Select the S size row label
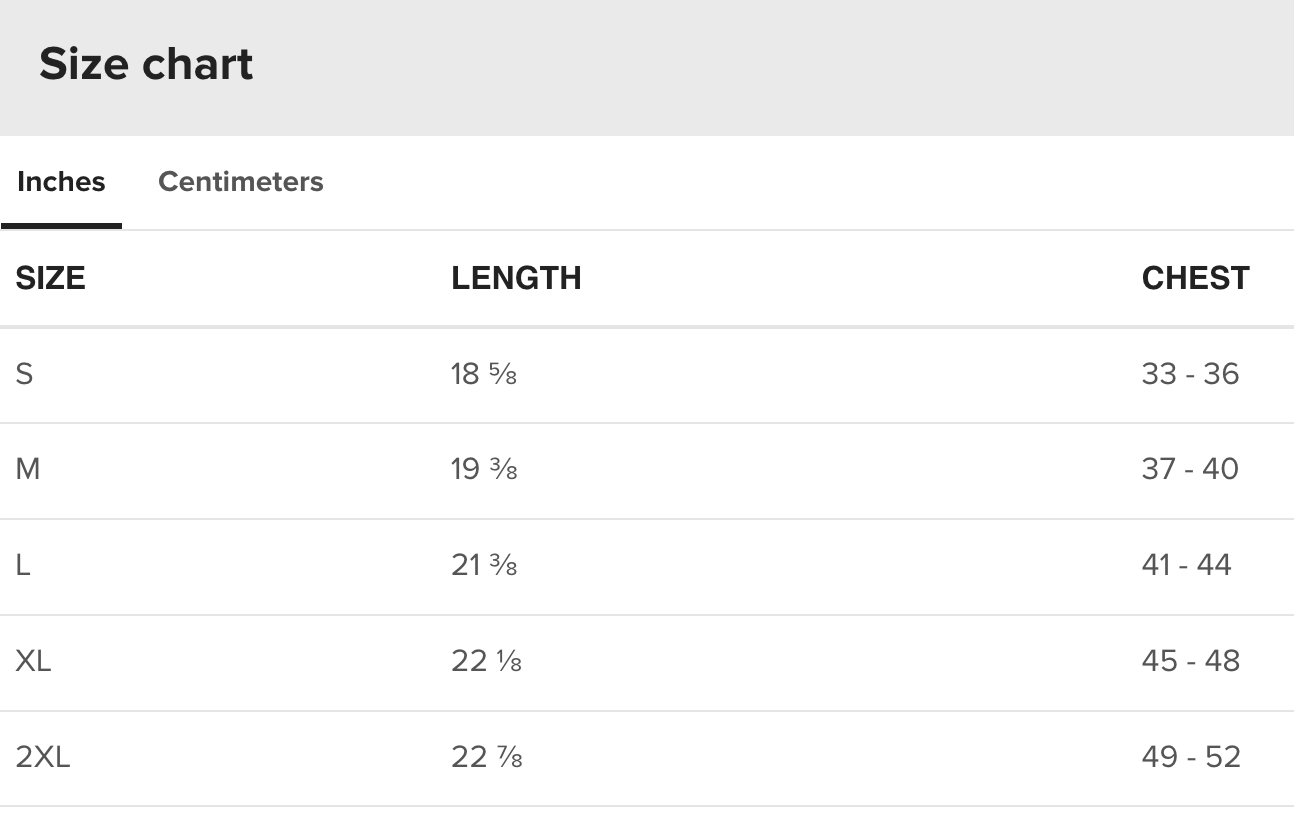 pyautogui.click(x=25, y=374)
